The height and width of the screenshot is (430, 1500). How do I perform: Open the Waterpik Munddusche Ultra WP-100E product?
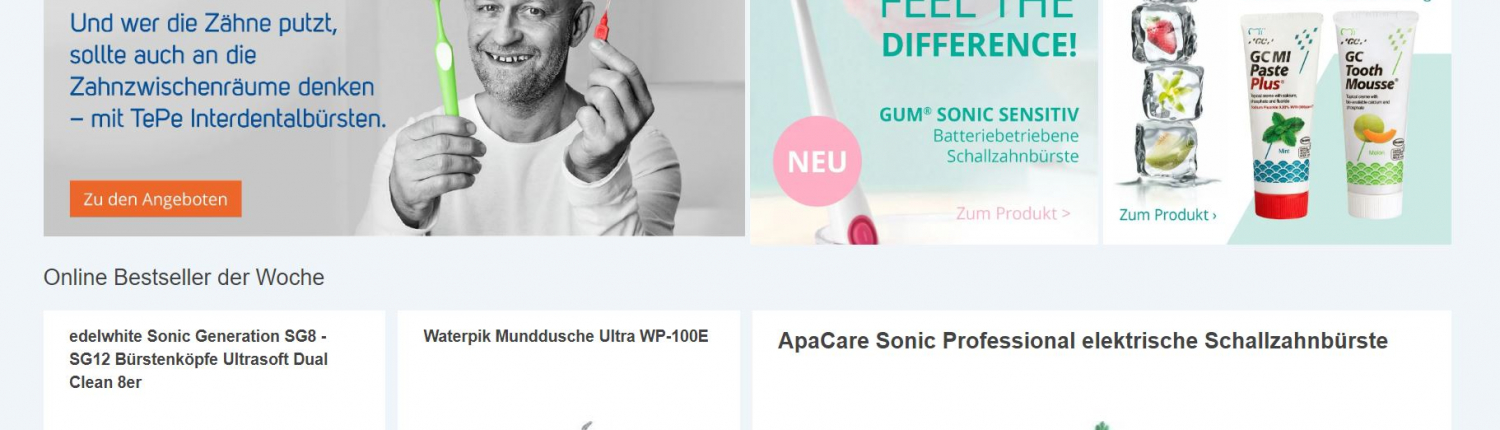[565, 336]
